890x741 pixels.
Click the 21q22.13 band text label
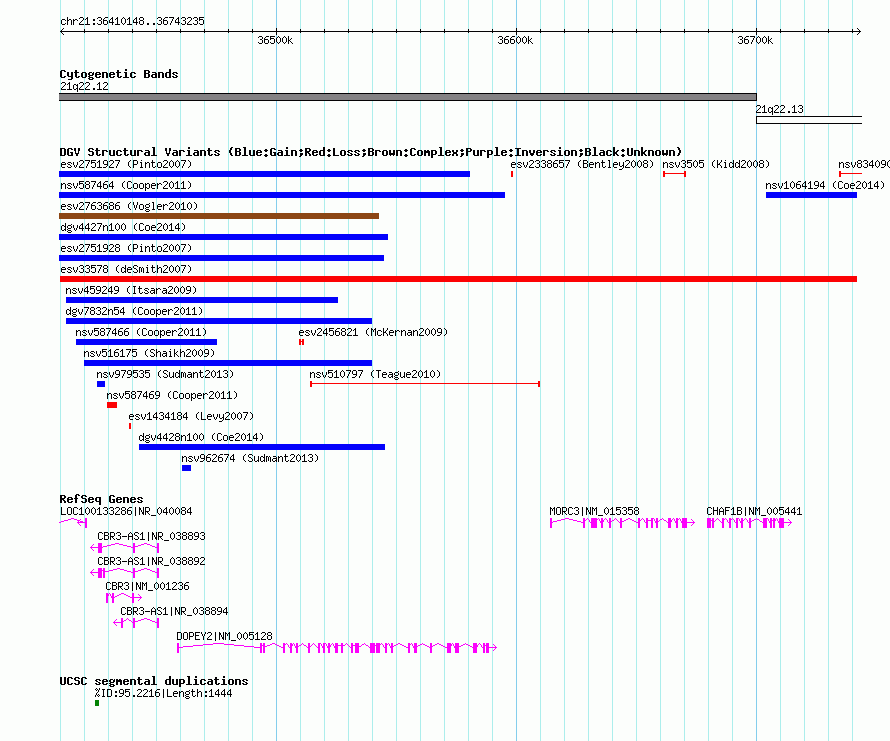click(x=779, y=109)
